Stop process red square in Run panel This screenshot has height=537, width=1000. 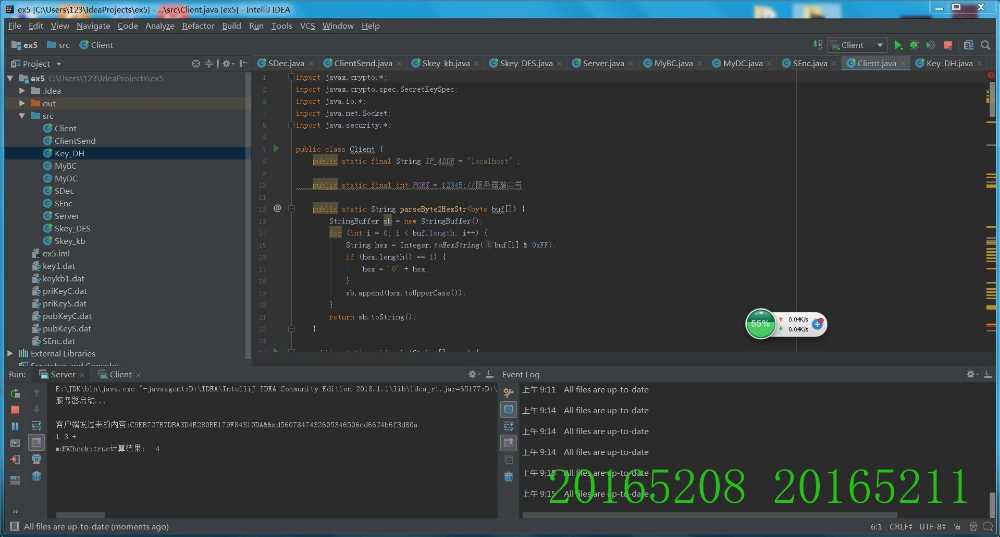(15, 410)
